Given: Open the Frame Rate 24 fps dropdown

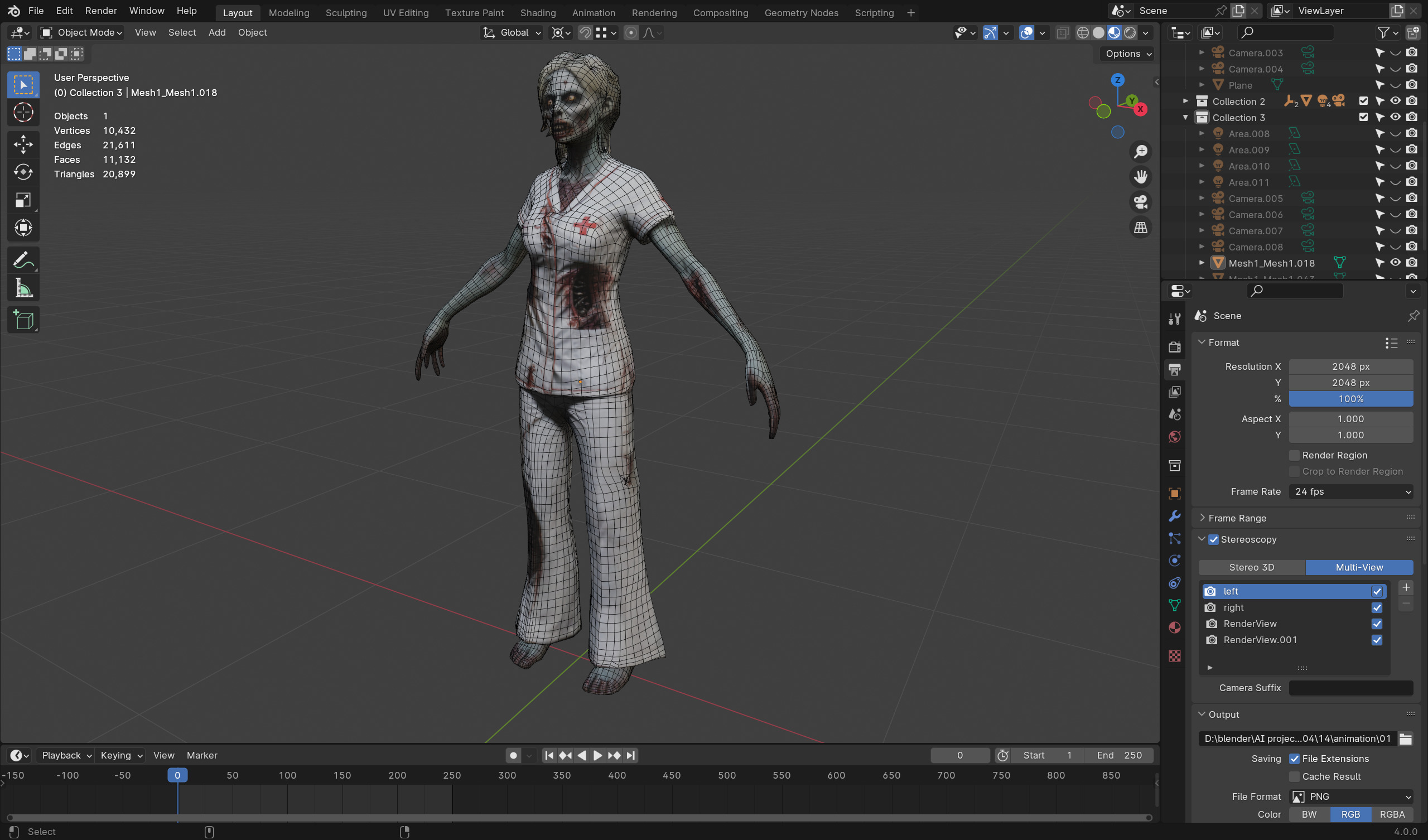Looking at the screenshot, I should pyautogui.click(x=1351, y=491).
